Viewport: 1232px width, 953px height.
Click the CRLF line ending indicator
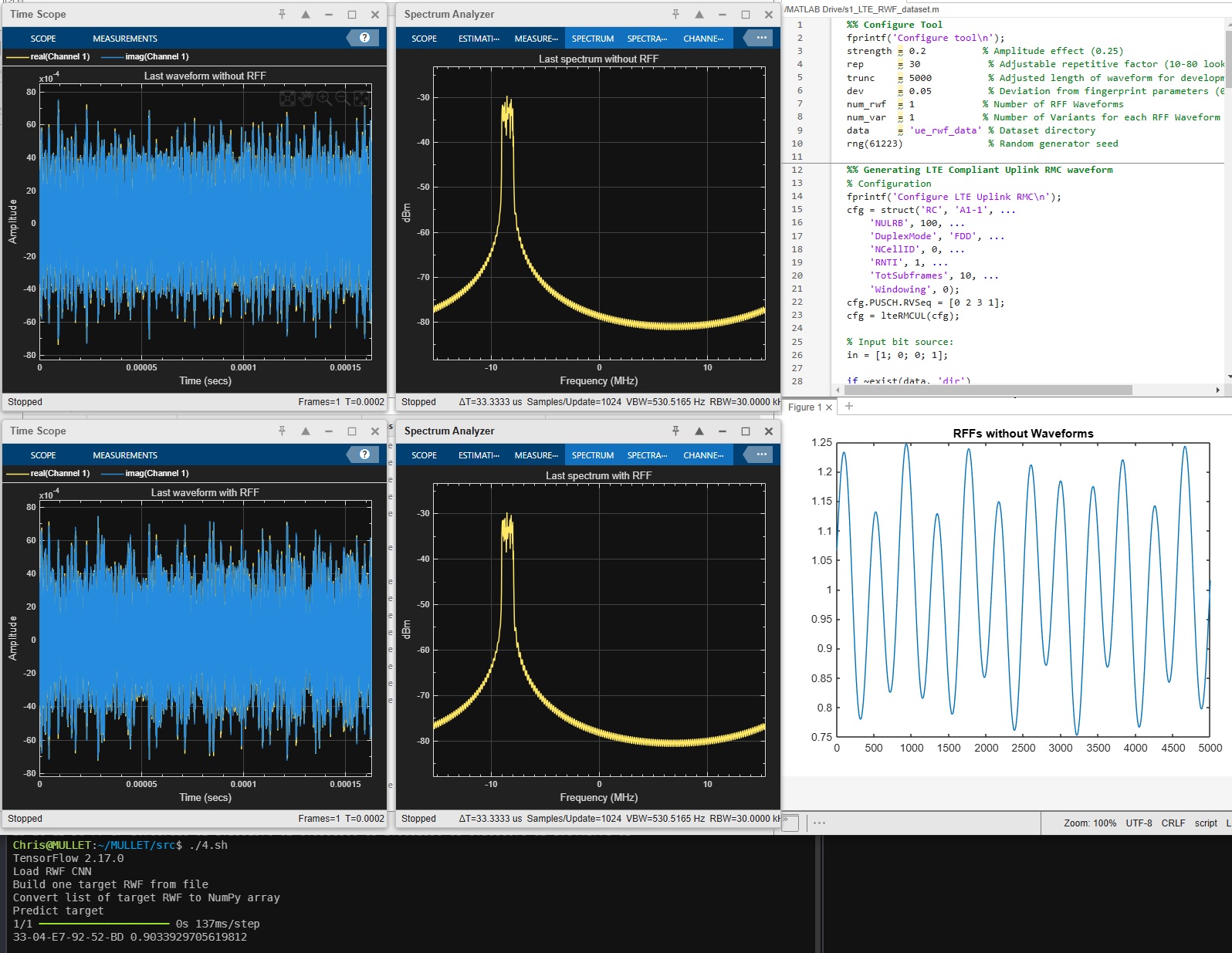click(1173, 823)
